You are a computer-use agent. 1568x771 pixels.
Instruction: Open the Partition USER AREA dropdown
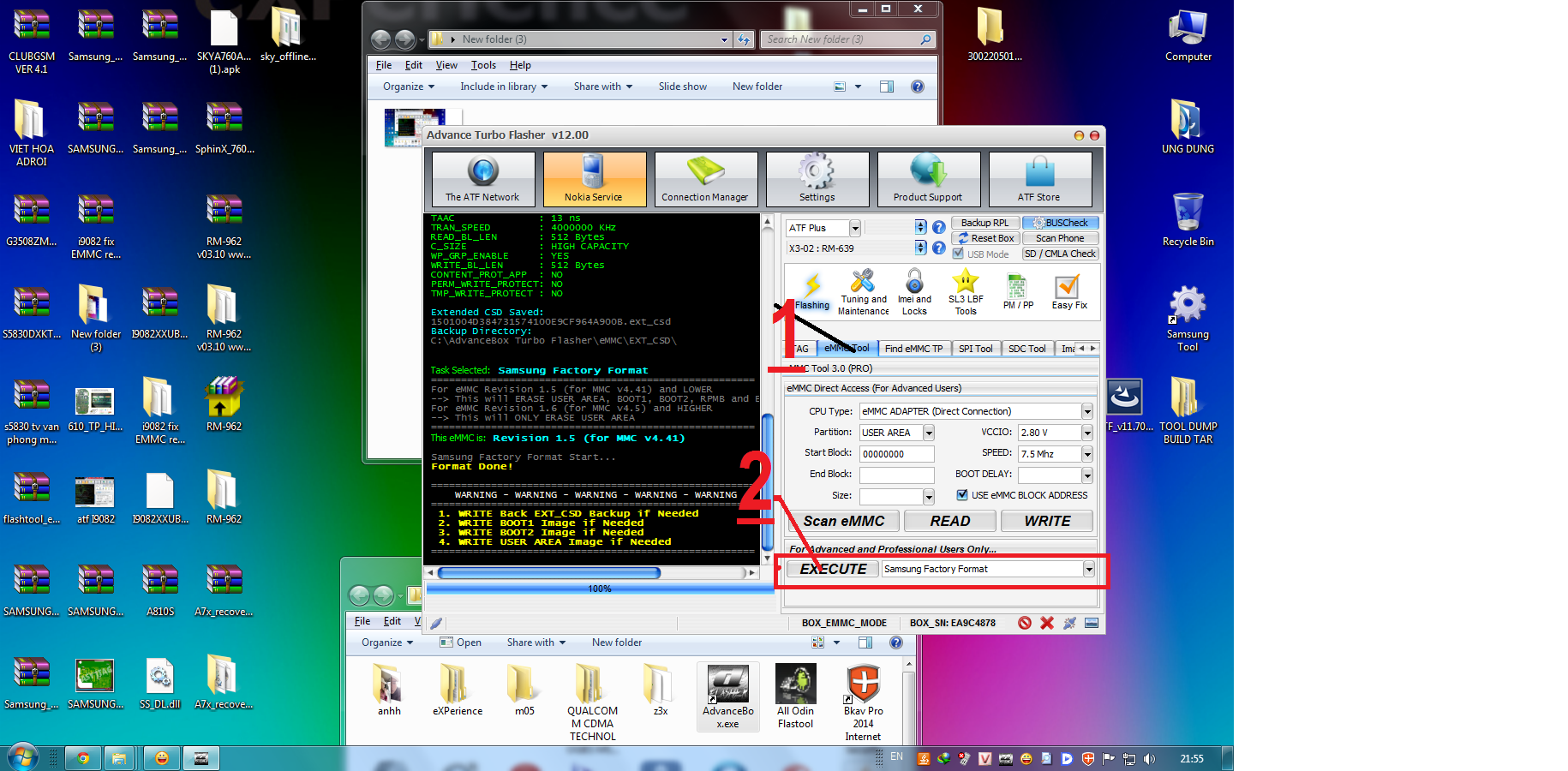point(929,433)
